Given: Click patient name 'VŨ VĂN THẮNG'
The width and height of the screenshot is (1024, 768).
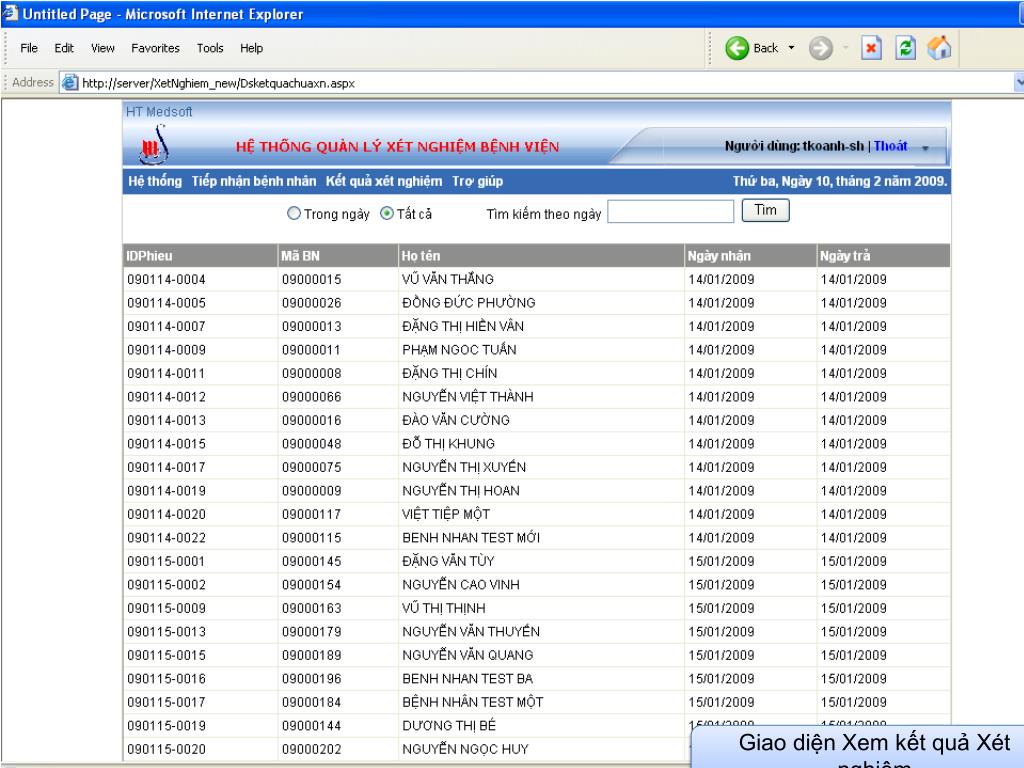Looking at the screenshot, I should click(x=448, y=279).
